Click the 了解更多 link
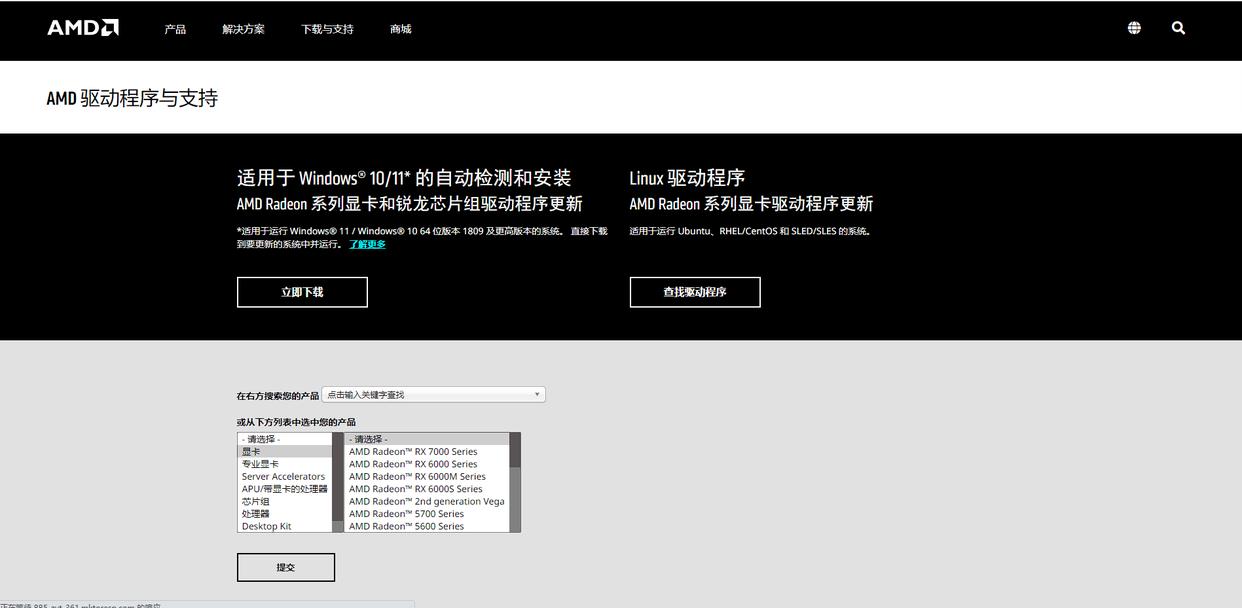Viewport: 1242px width, 608px height. pyautogui.click(x=366, y=243)
